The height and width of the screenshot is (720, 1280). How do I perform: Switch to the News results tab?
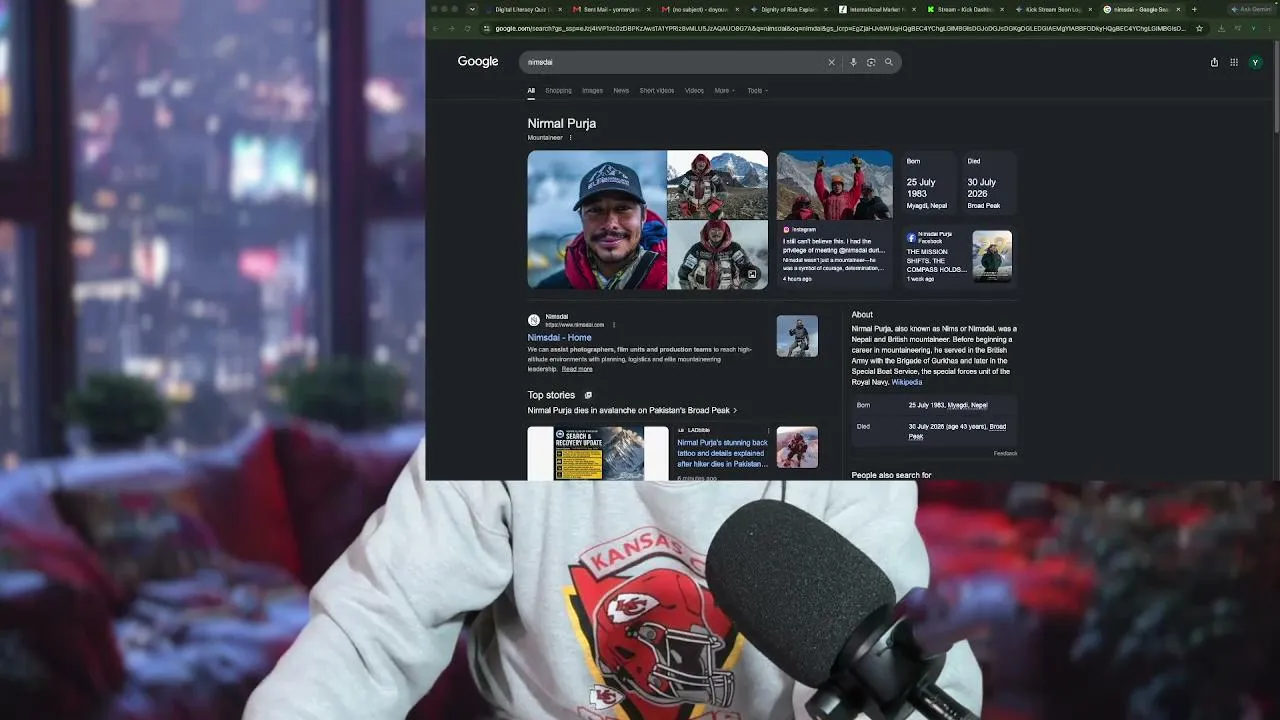tap(621, 90)
